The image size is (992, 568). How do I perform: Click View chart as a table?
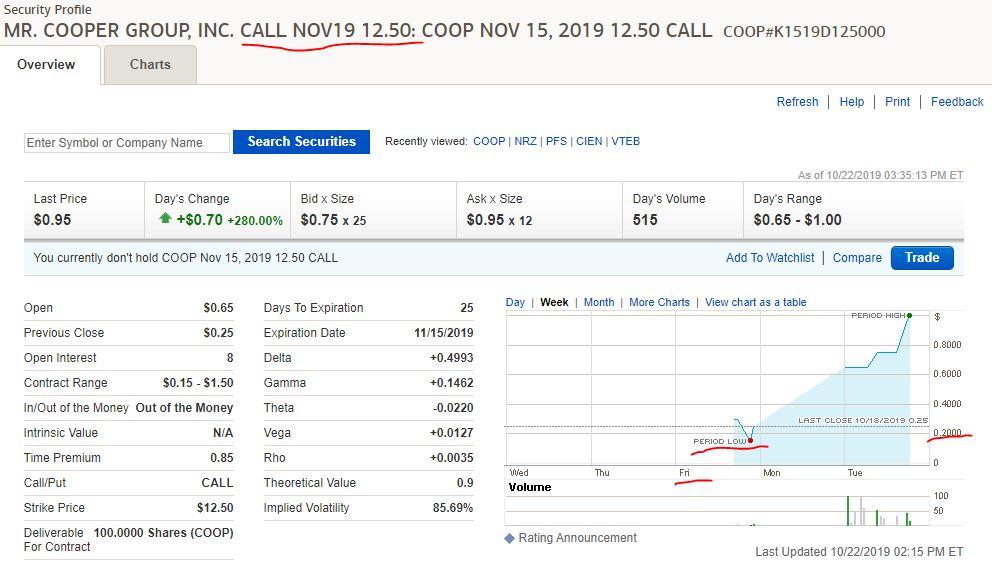point(755,302)
